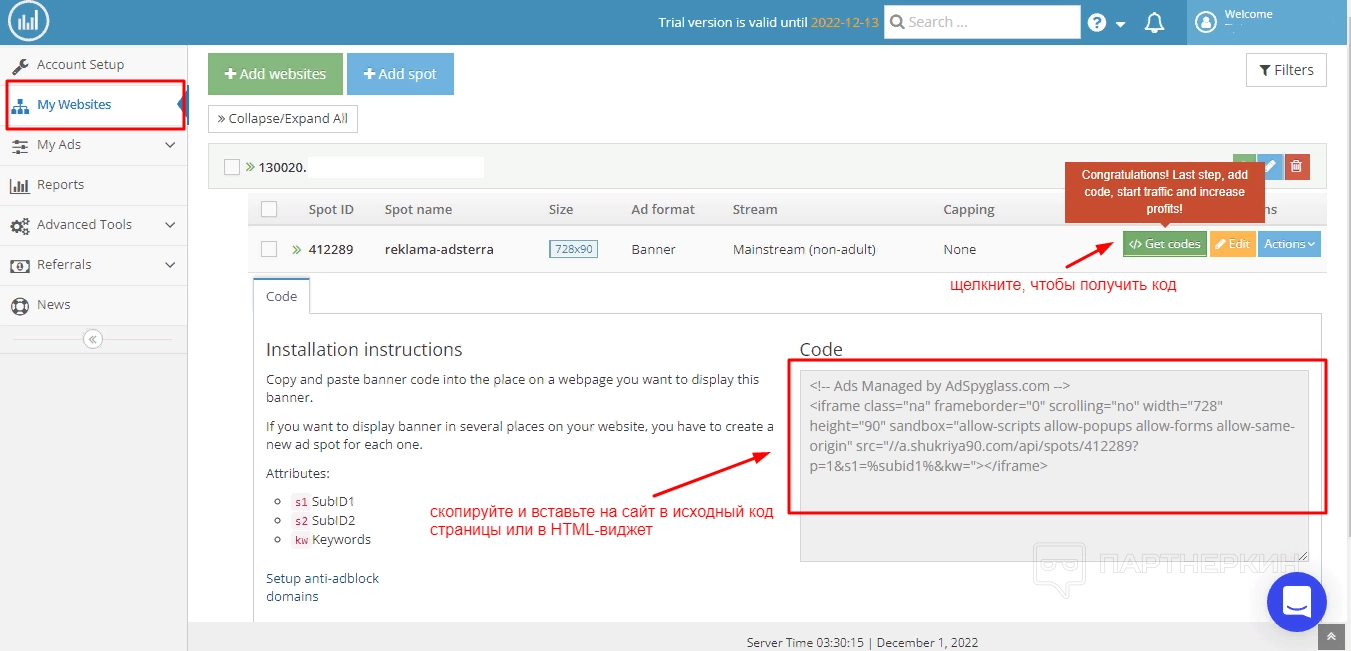Click the trial expiry date 2022-12-13
1351x651 pixels.
coord(845,22)
